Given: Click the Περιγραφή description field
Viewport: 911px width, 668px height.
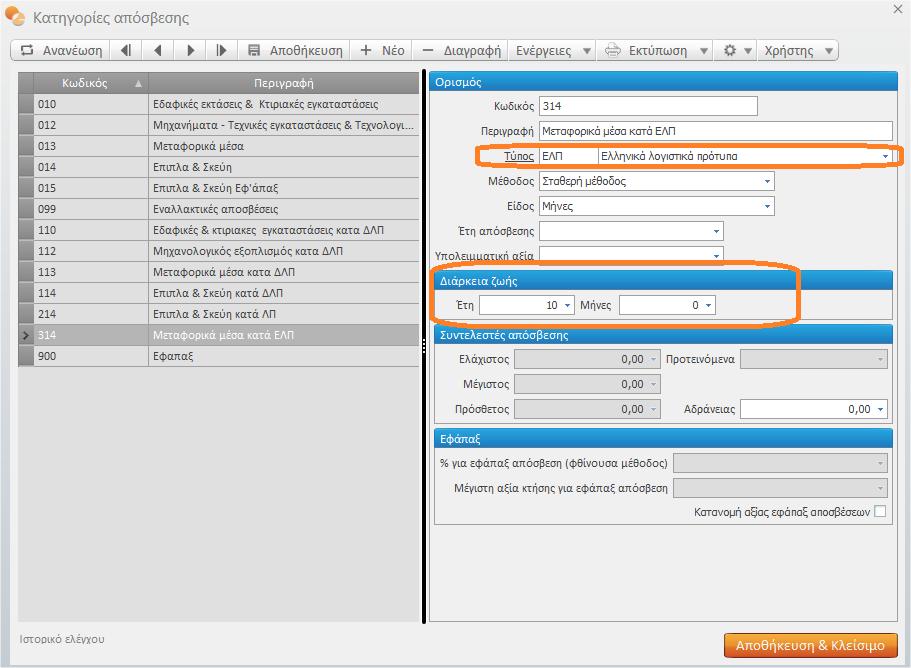Looking at the screenshot, I should click(715, 131).
